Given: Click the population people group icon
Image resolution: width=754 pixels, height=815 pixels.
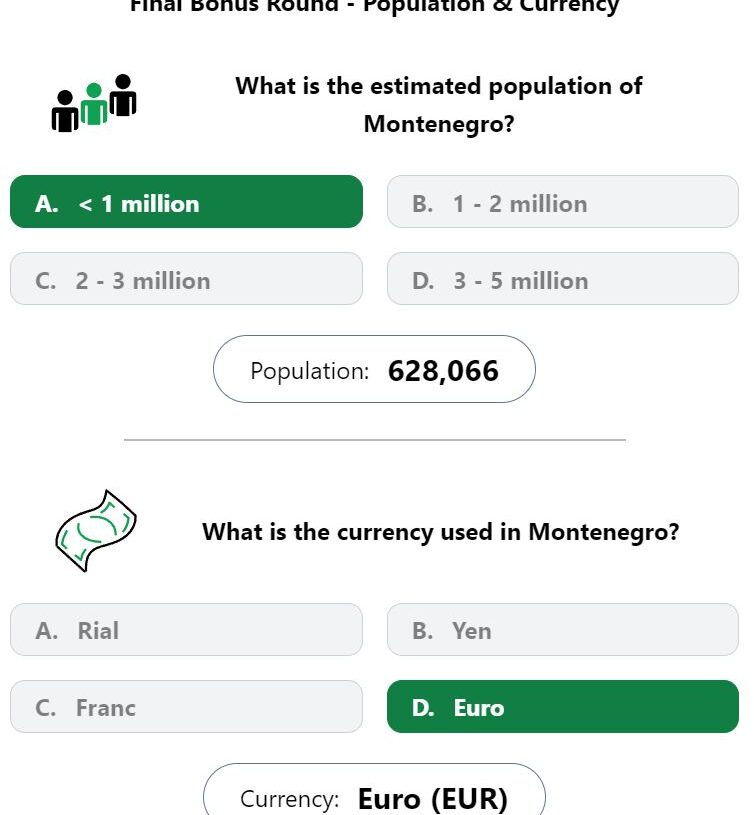Looking at the screenshot, I should click(x=94, y=103).
